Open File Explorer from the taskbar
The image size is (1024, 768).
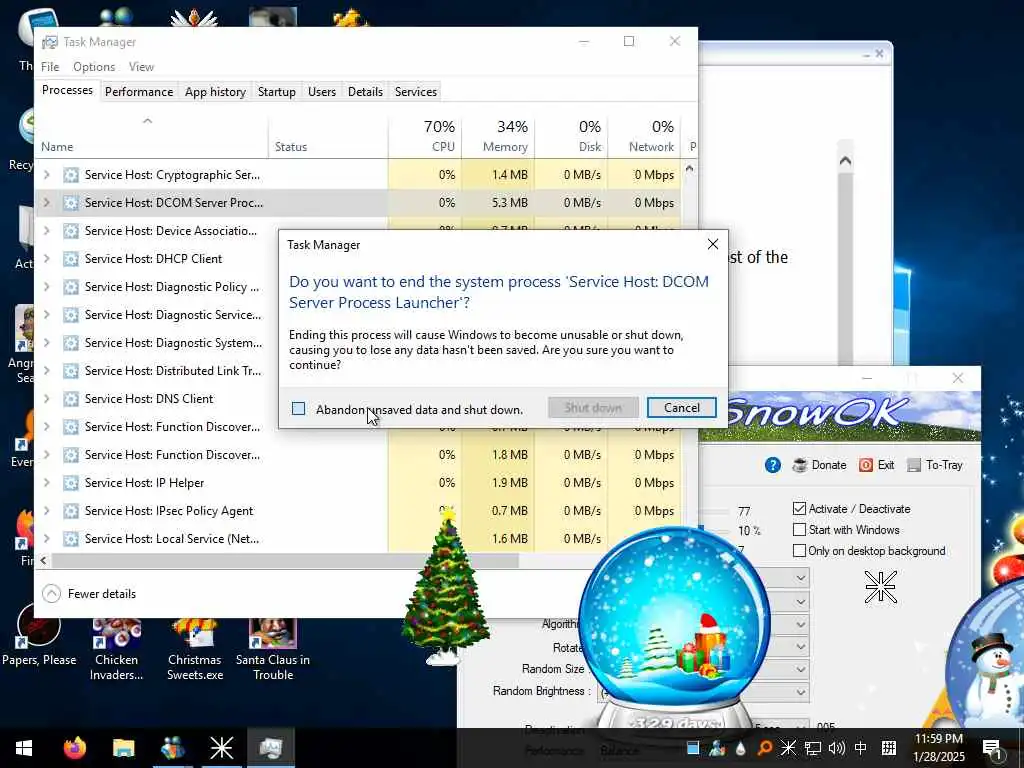coord(123,748)
